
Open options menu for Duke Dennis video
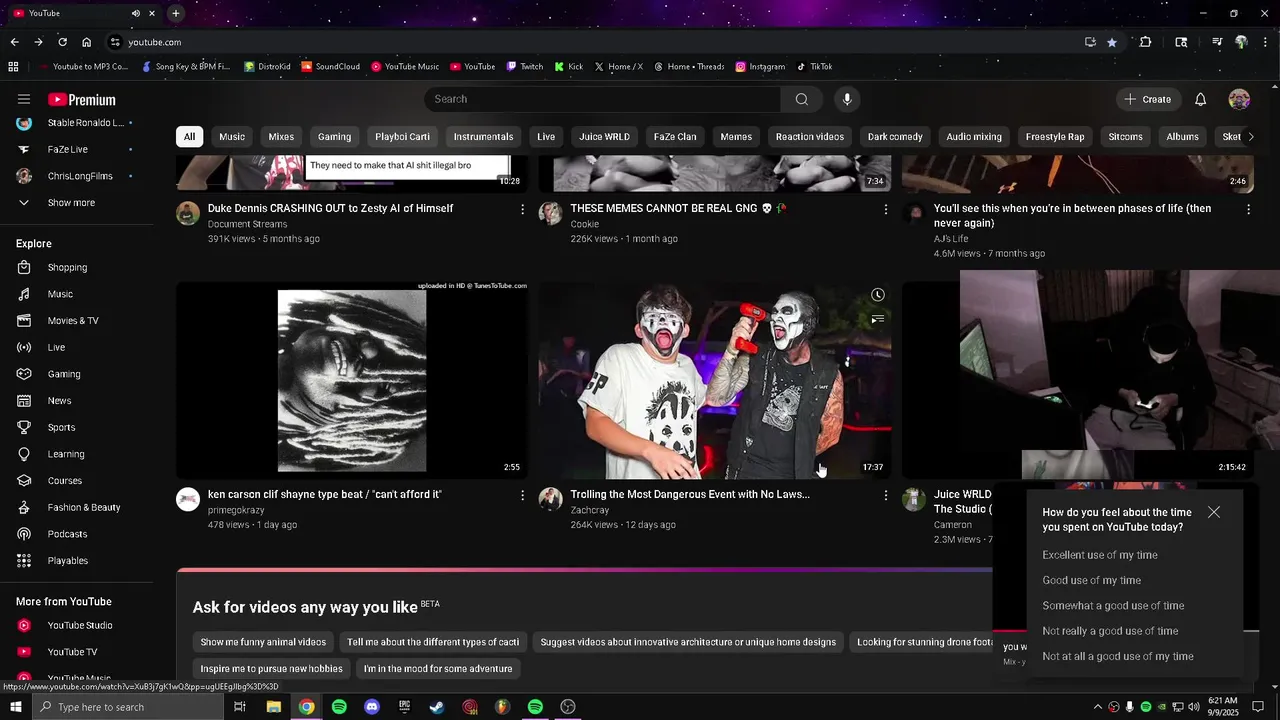point(522,209)
